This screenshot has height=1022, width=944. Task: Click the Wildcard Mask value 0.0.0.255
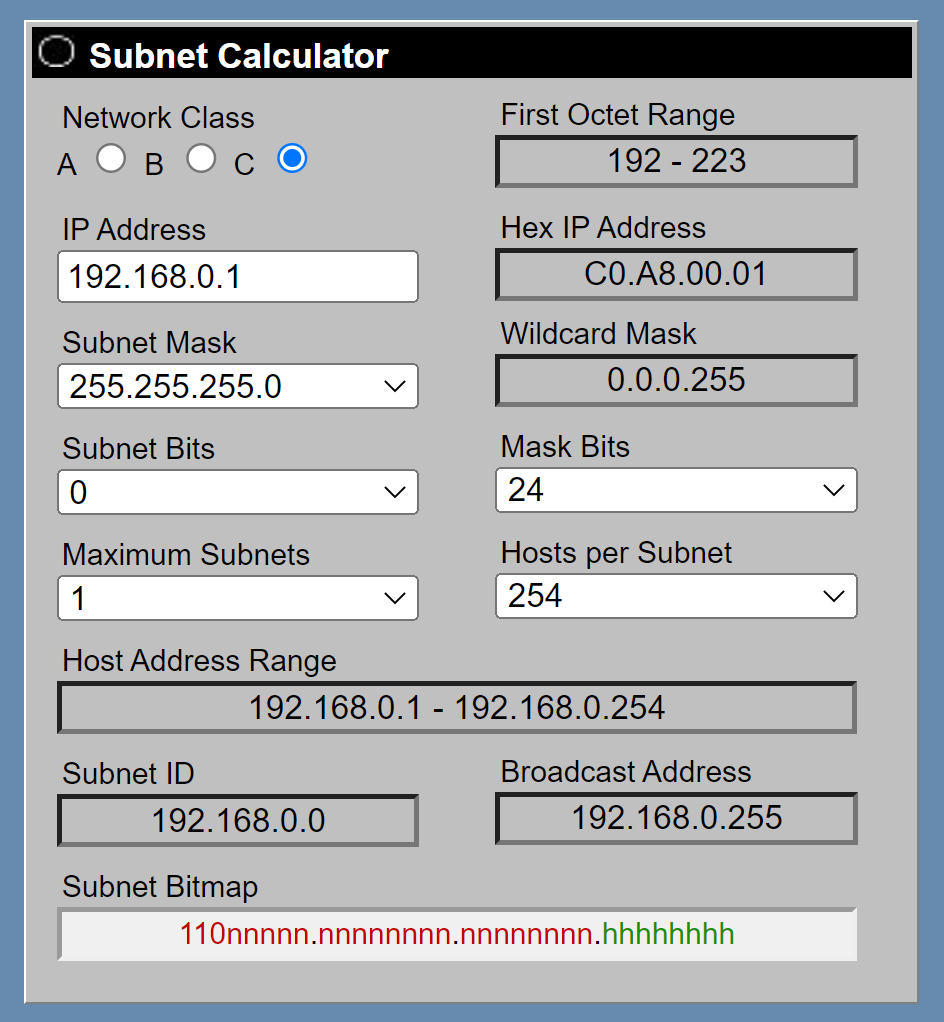[x=676, y=380]
